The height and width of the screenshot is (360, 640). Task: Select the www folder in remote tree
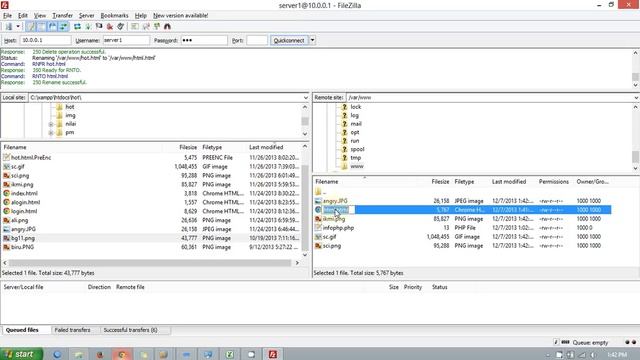tap(357, 166)
